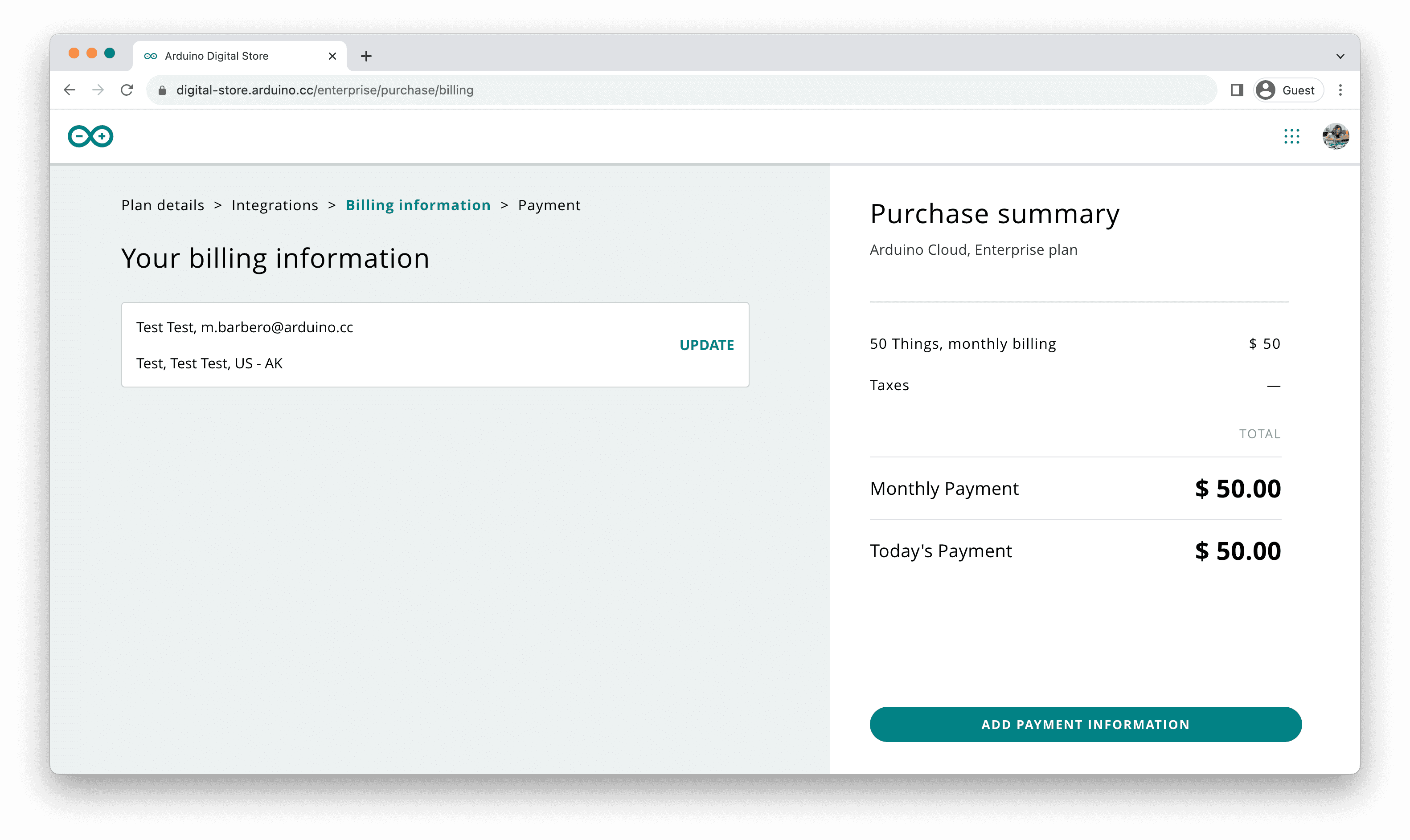Screen dimensions: 1410x840
Task: Open the browser's three-dot options menu
Action: click(x=1340, y=90)
